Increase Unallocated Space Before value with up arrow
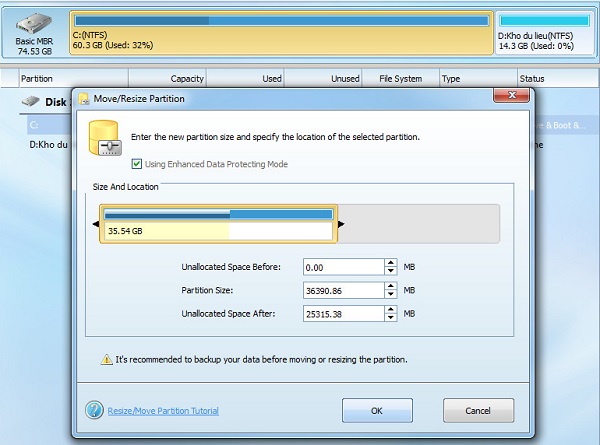This screenshot has height=445, width=600. [x=390, y=263]
